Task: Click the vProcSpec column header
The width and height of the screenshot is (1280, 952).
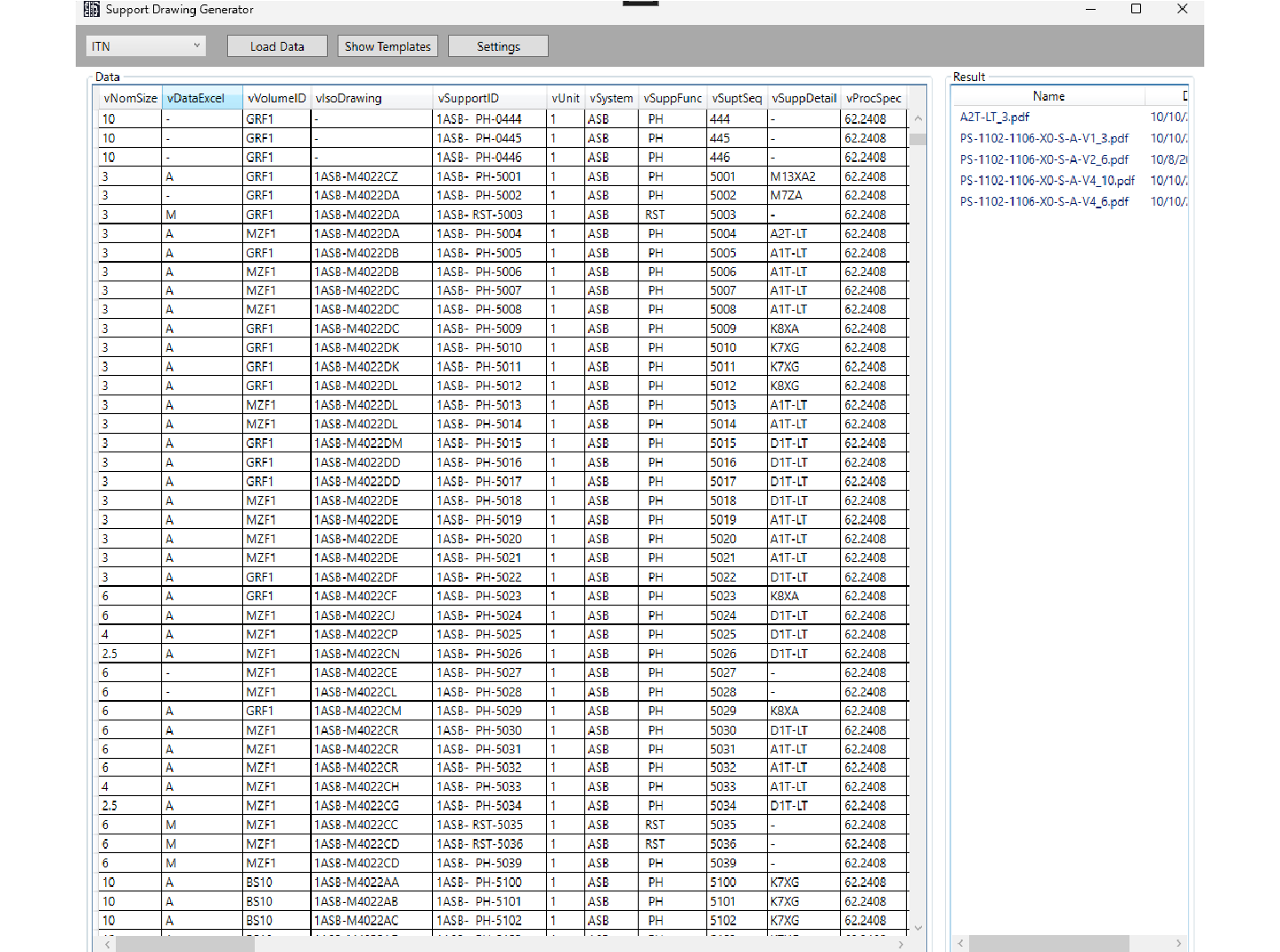Action: pos(874,98)
